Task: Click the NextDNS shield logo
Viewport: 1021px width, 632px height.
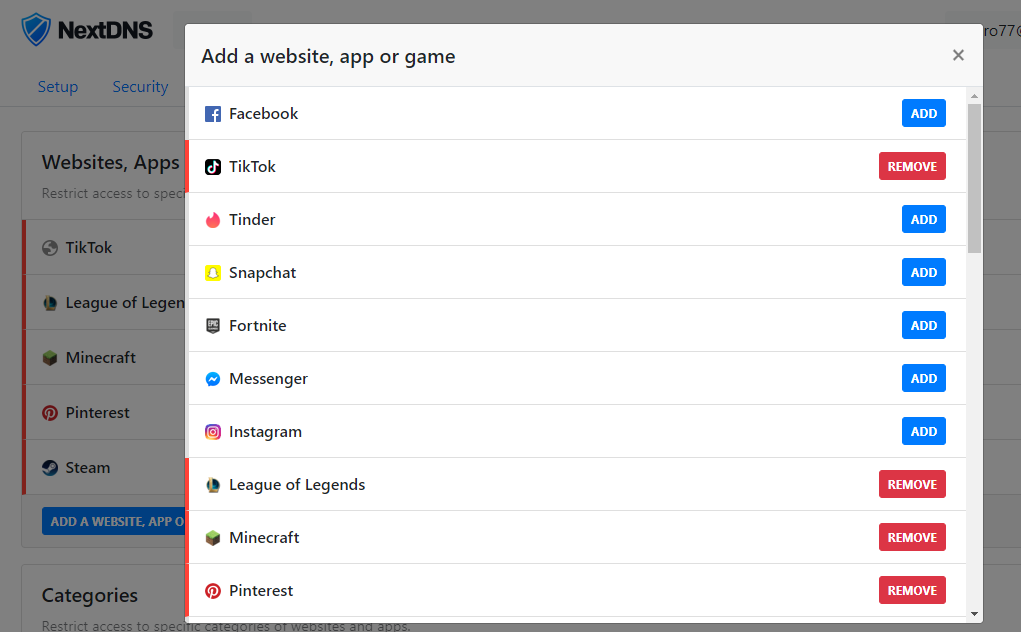Action: click(x=36, y=30)
